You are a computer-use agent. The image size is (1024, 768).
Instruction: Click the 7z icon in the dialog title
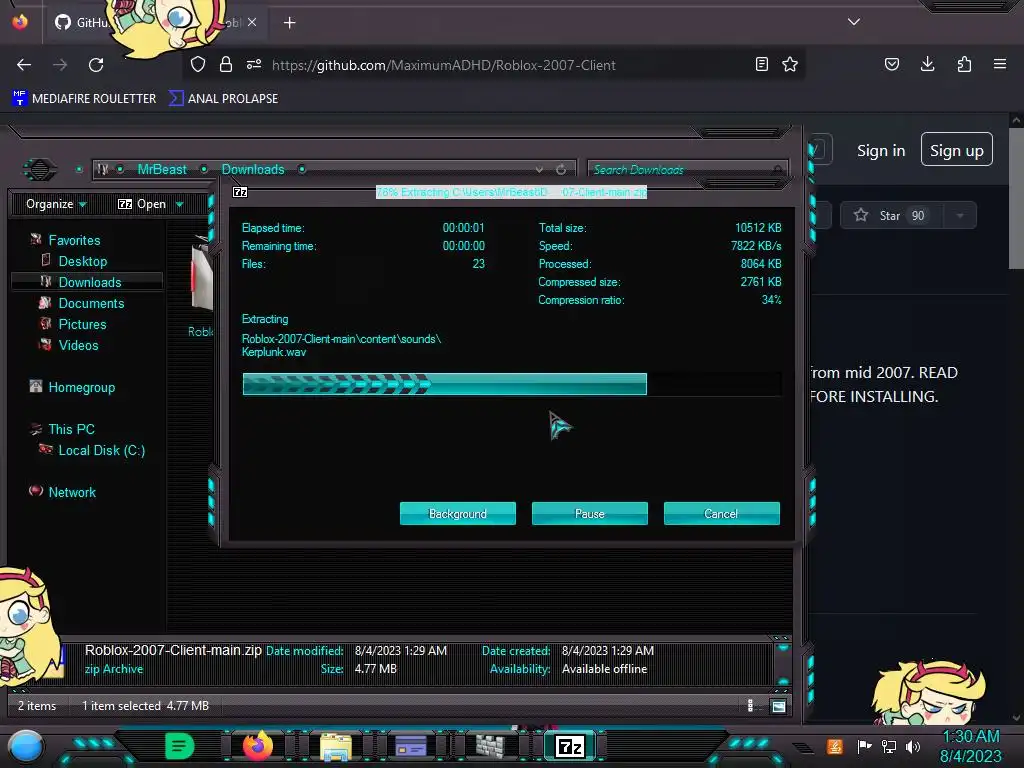point(240,192)
